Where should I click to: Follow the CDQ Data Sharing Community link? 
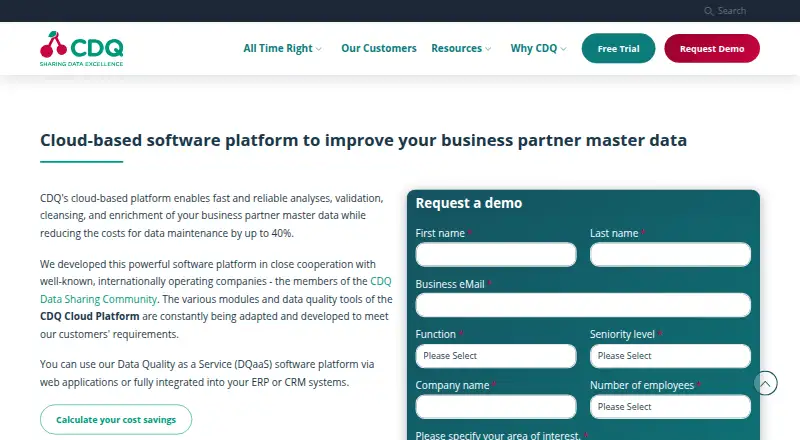pos(98,299)
